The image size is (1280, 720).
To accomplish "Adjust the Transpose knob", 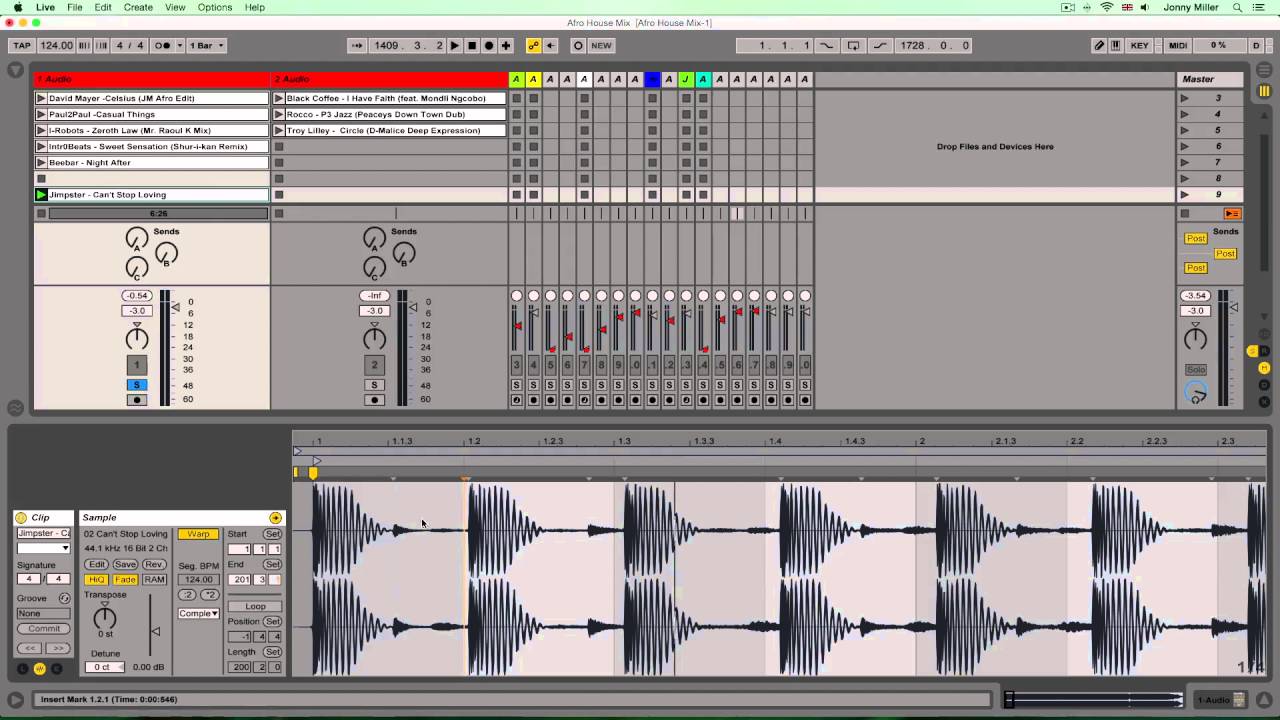I will [x=104, y=618].
